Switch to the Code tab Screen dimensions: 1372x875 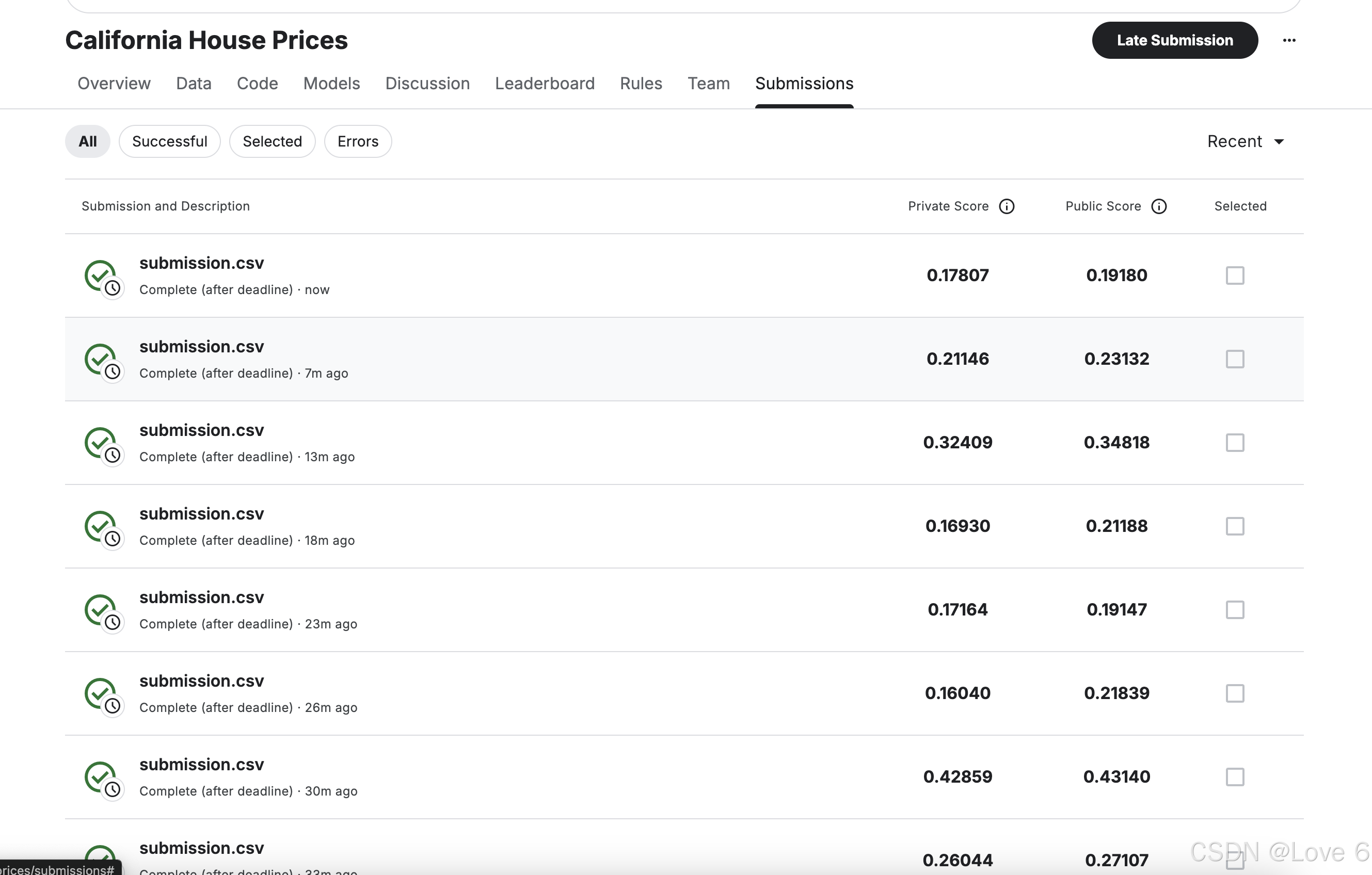(x=258, y=84)
